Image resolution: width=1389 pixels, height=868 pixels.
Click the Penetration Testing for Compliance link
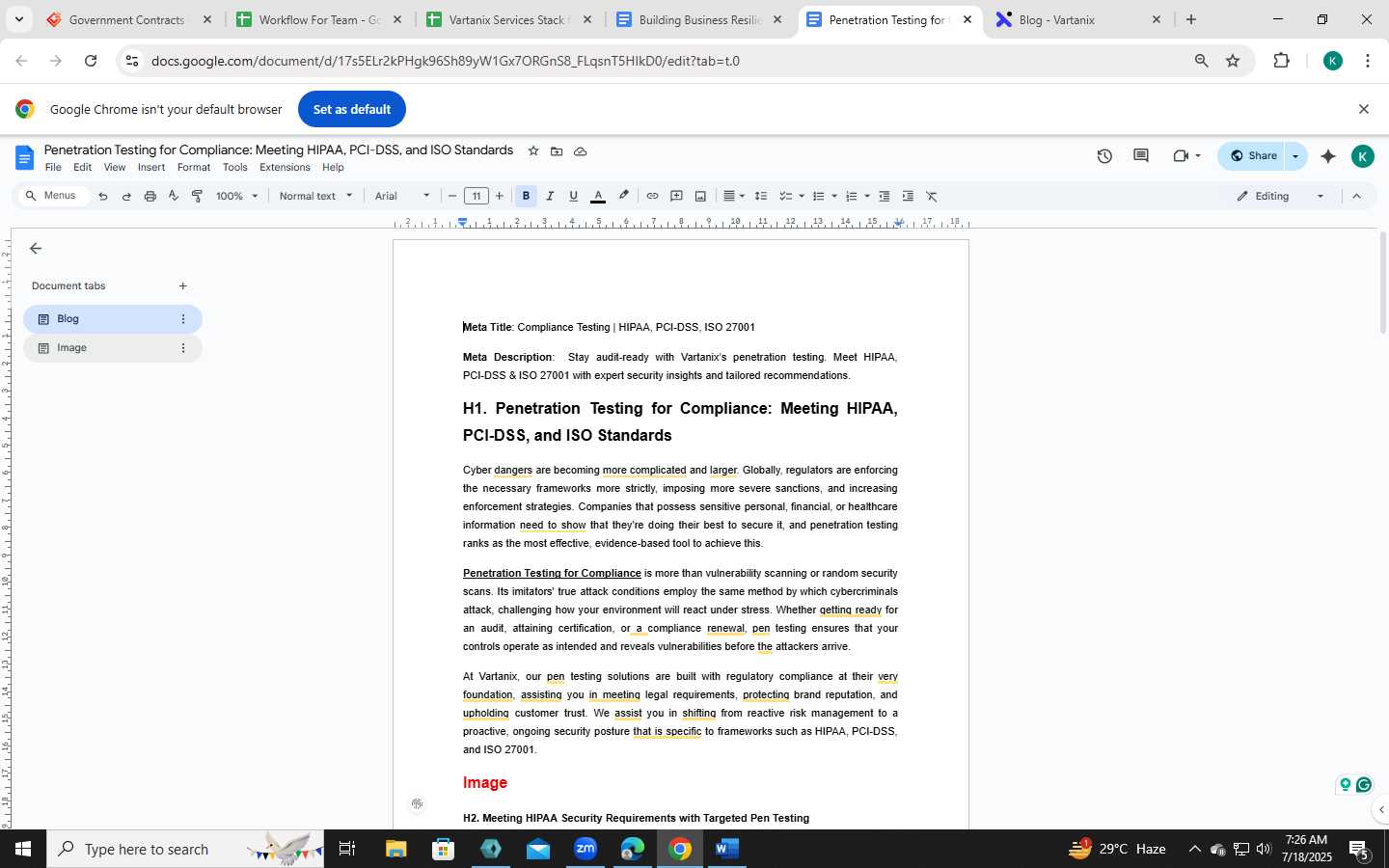pyautogui.click(x=552, y=573)
